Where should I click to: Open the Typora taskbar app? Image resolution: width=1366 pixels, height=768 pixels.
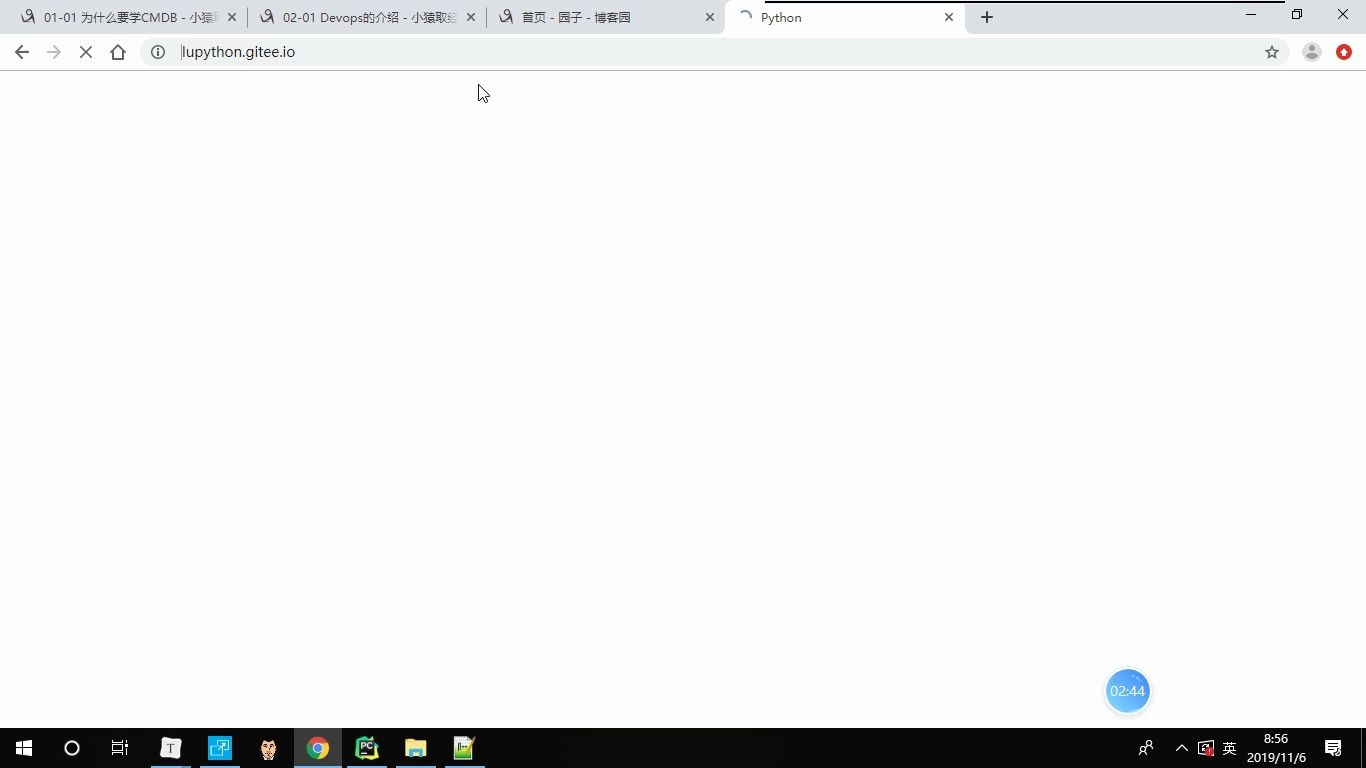point(171,748)
